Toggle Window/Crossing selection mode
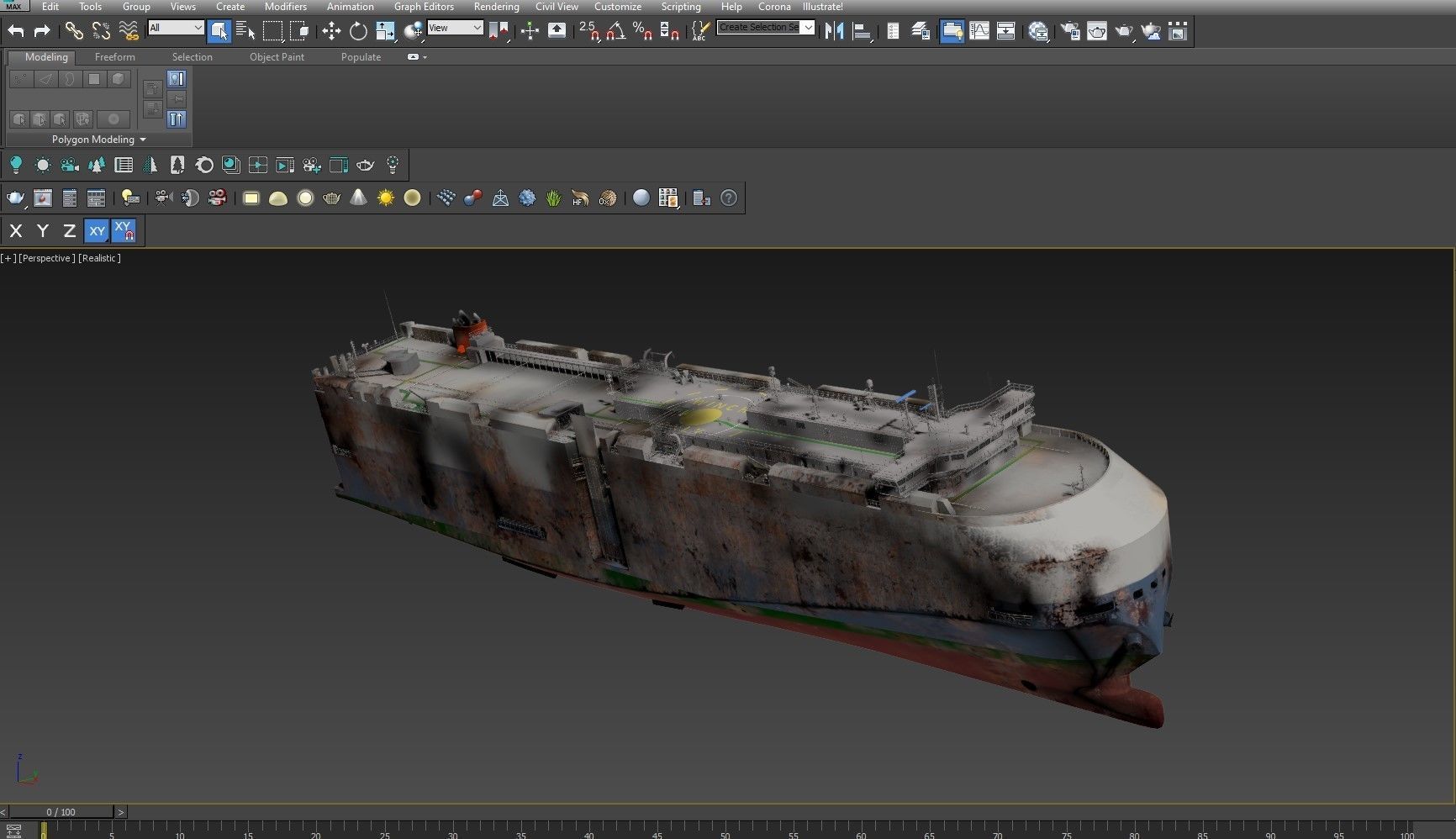Screen dimensions: 1456x839 pos(299,31)
